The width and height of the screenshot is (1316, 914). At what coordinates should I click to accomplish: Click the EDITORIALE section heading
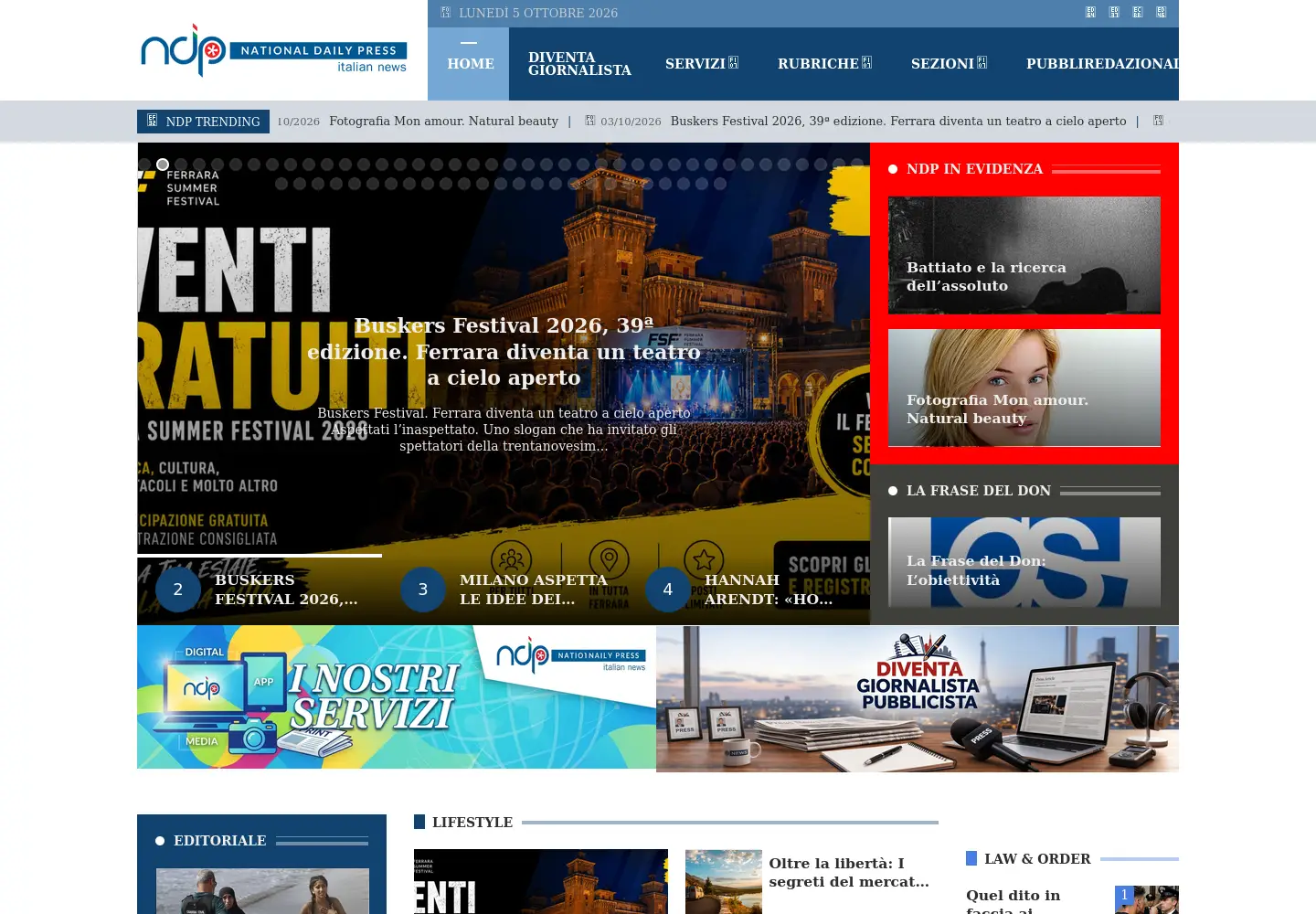220,841
